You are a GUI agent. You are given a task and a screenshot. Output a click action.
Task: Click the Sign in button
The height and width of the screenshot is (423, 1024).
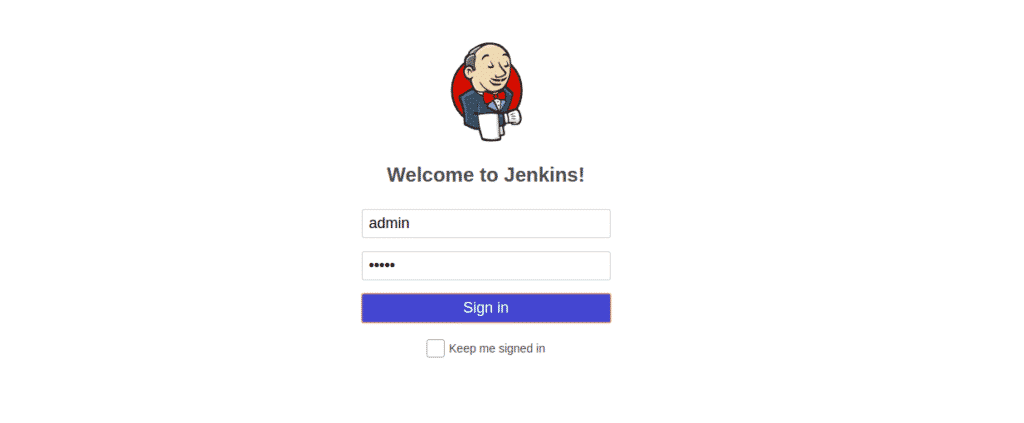(x=486, y=308)
